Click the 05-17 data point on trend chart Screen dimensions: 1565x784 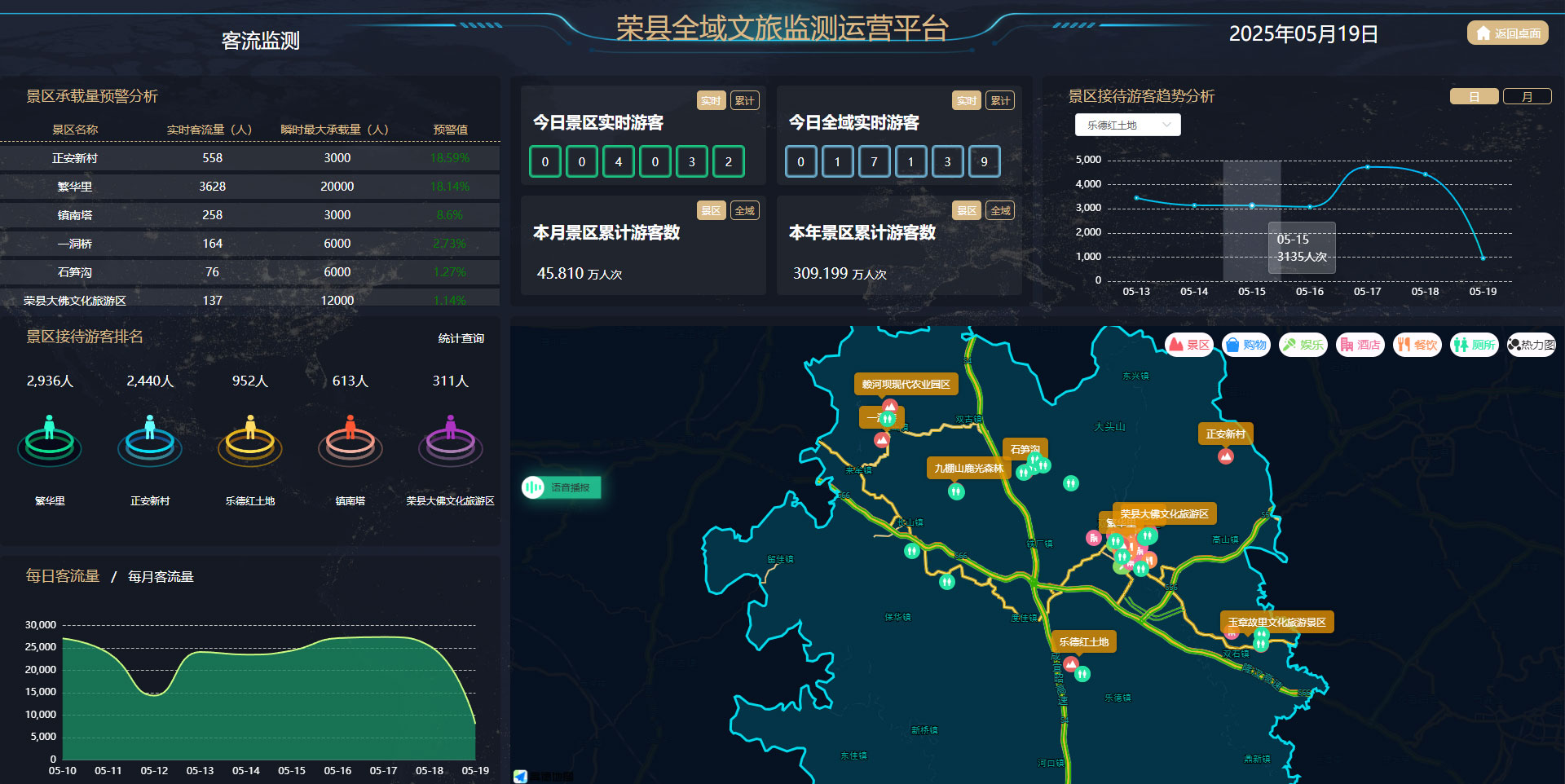tap(1367, 167)
